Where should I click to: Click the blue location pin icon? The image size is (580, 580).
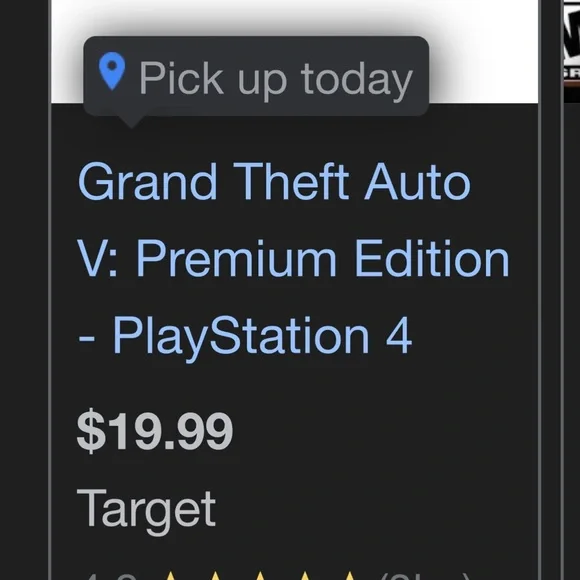point(112,71)
